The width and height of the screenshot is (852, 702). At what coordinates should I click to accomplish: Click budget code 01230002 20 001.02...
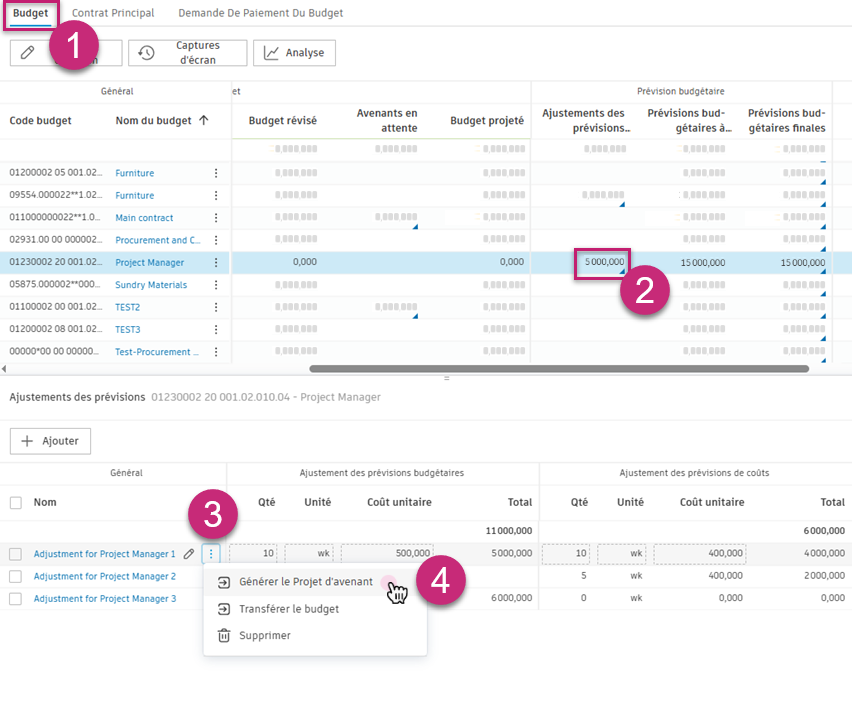tap(55, 262)
